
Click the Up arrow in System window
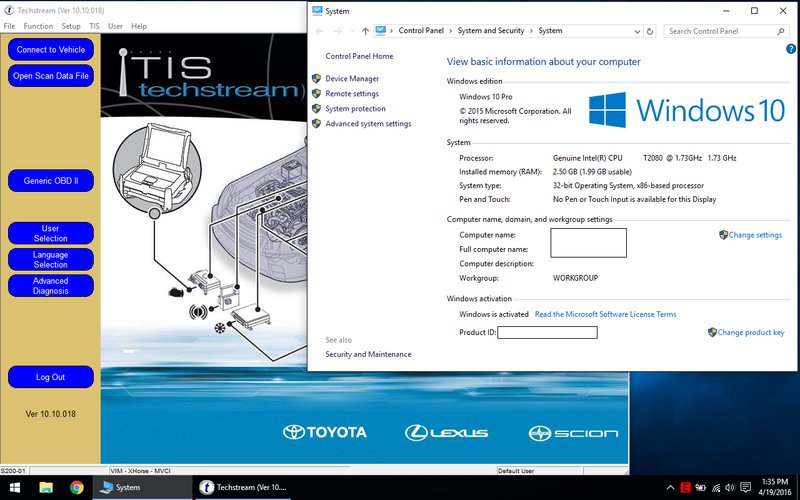click(x=365, y=31)
